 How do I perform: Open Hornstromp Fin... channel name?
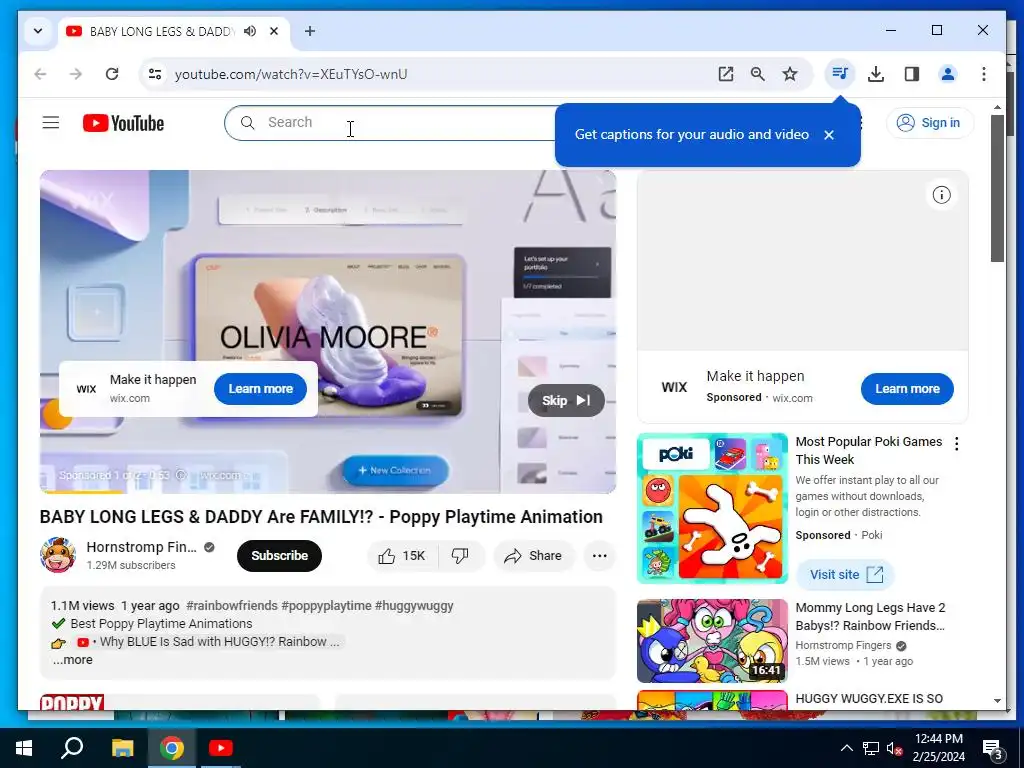click(141, 547)
